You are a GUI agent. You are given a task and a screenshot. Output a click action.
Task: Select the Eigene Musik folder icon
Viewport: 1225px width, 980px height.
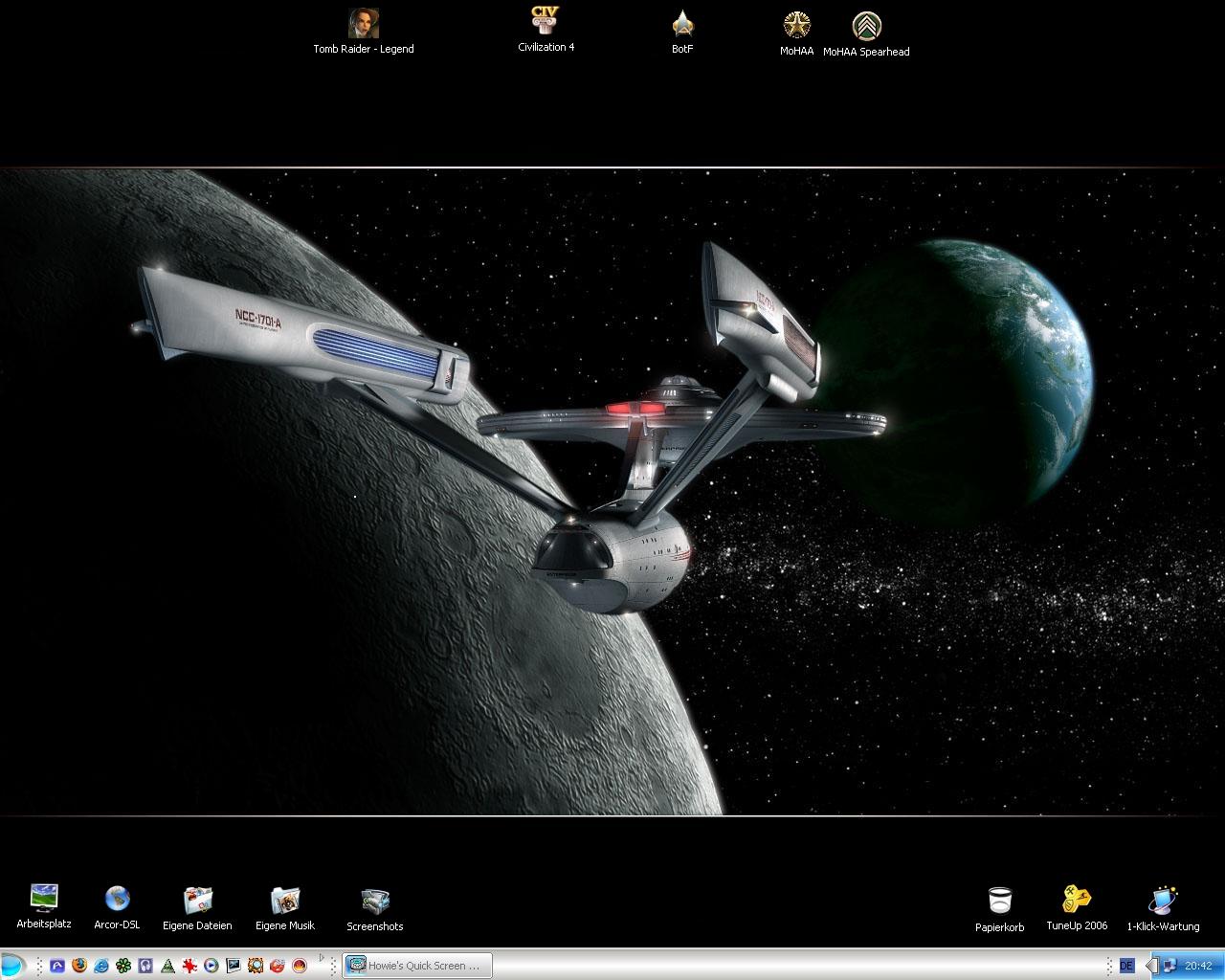coord(285,907)
